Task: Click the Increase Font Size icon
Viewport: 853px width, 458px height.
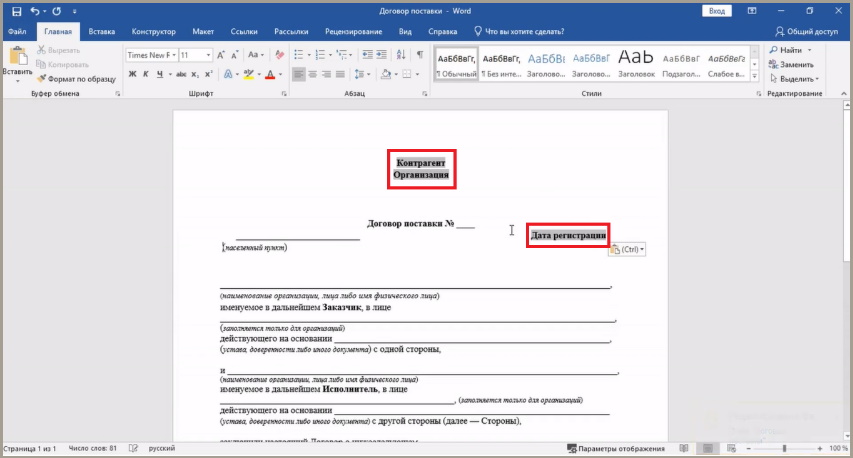Action: pyautogui.click(x=221, y=55)
